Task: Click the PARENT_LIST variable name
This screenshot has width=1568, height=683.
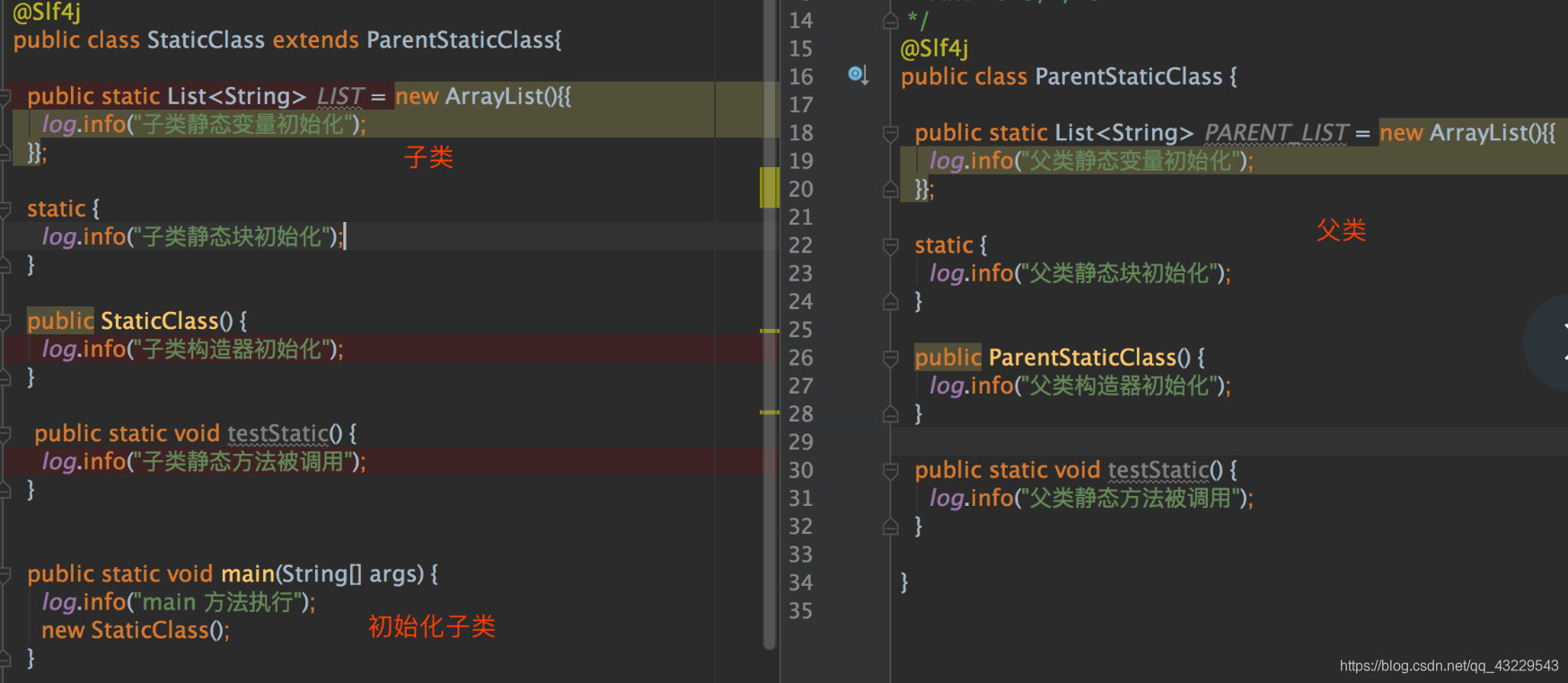Action: [x=1276, y=133]
